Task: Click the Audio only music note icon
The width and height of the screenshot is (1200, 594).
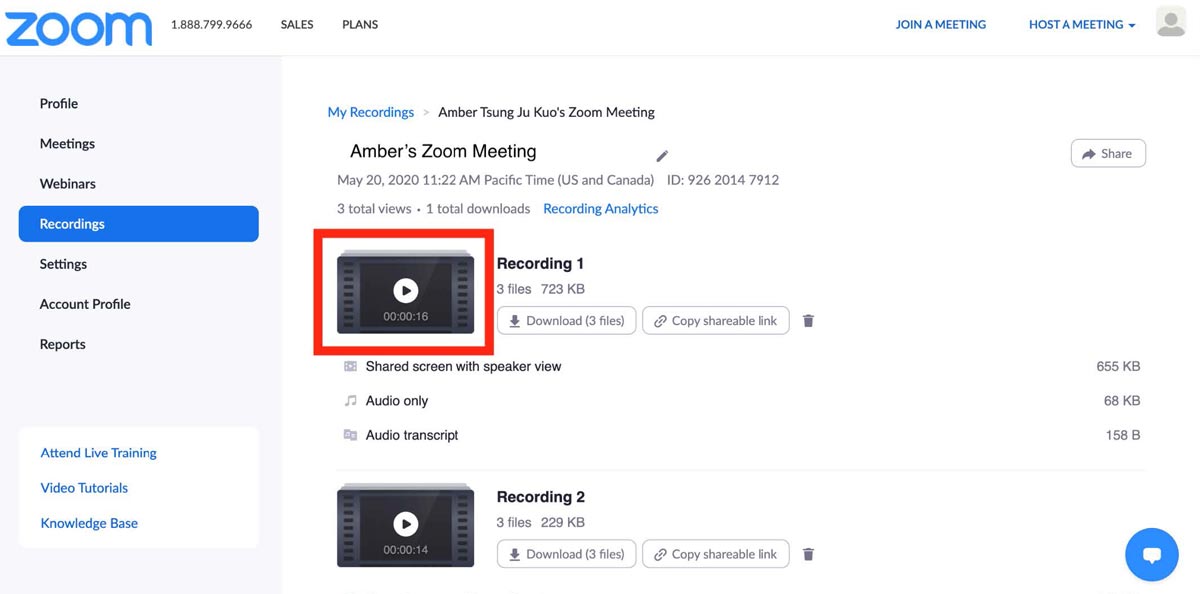Action: 351,400
